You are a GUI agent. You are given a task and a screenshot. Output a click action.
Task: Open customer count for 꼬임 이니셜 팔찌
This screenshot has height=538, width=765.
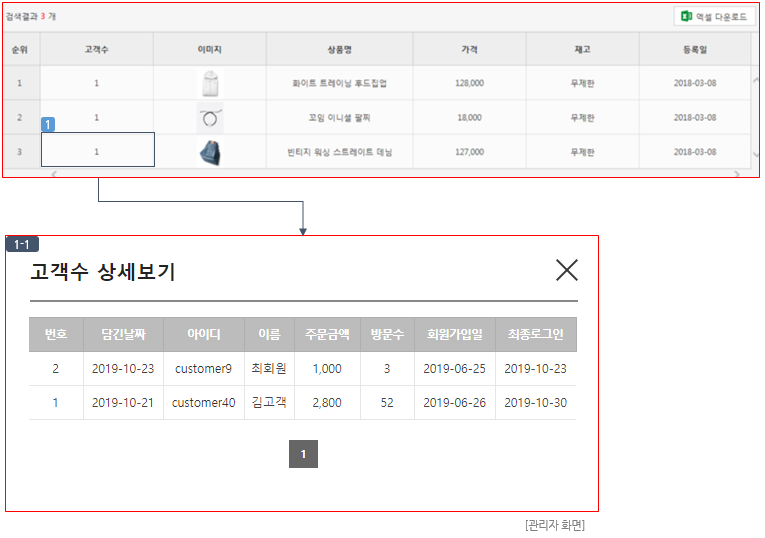tap(97, 118)
